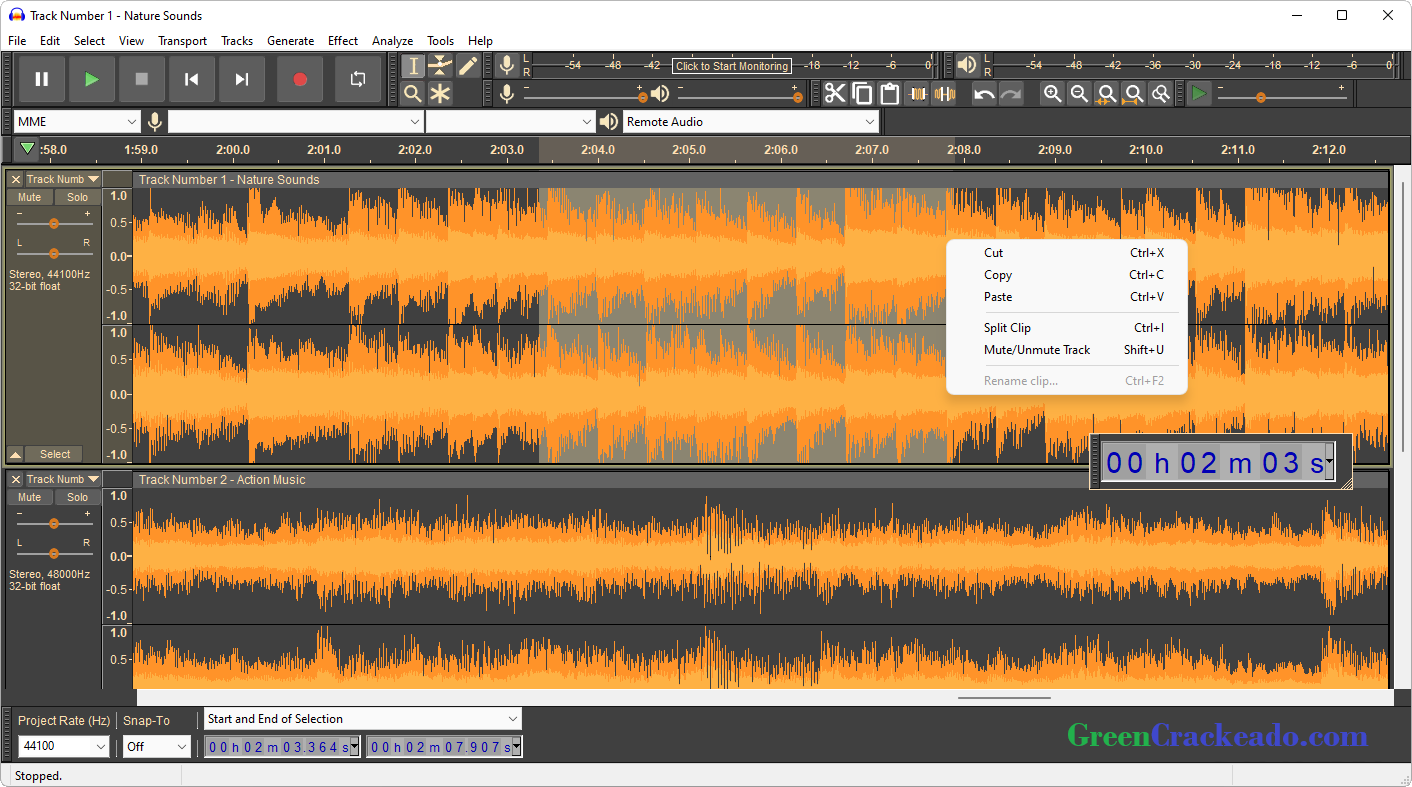
Task: Click the Fit project to width icon
Action: point(1134,93)
